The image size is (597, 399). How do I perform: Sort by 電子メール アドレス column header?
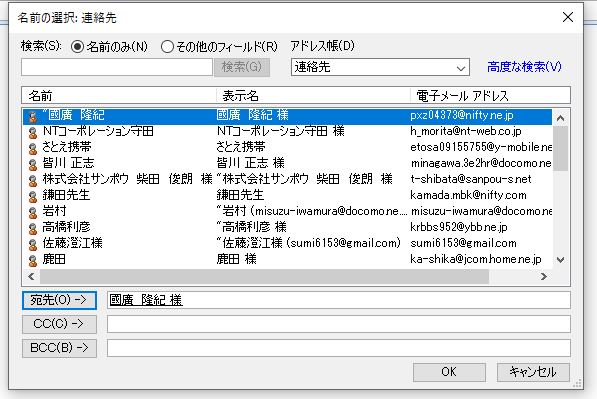490,96
